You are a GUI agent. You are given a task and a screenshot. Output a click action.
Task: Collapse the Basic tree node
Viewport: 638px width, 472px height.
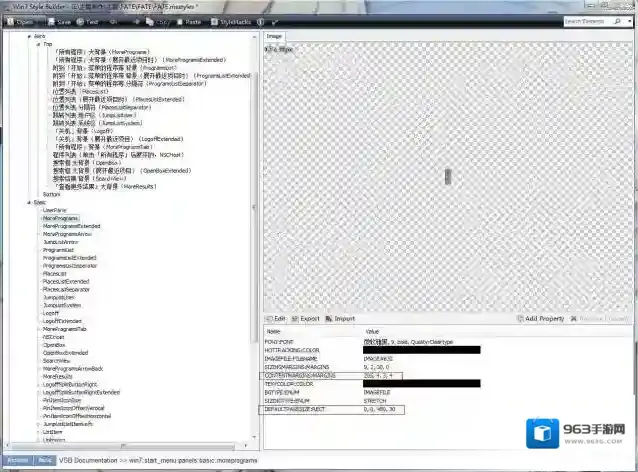(31, 202)
